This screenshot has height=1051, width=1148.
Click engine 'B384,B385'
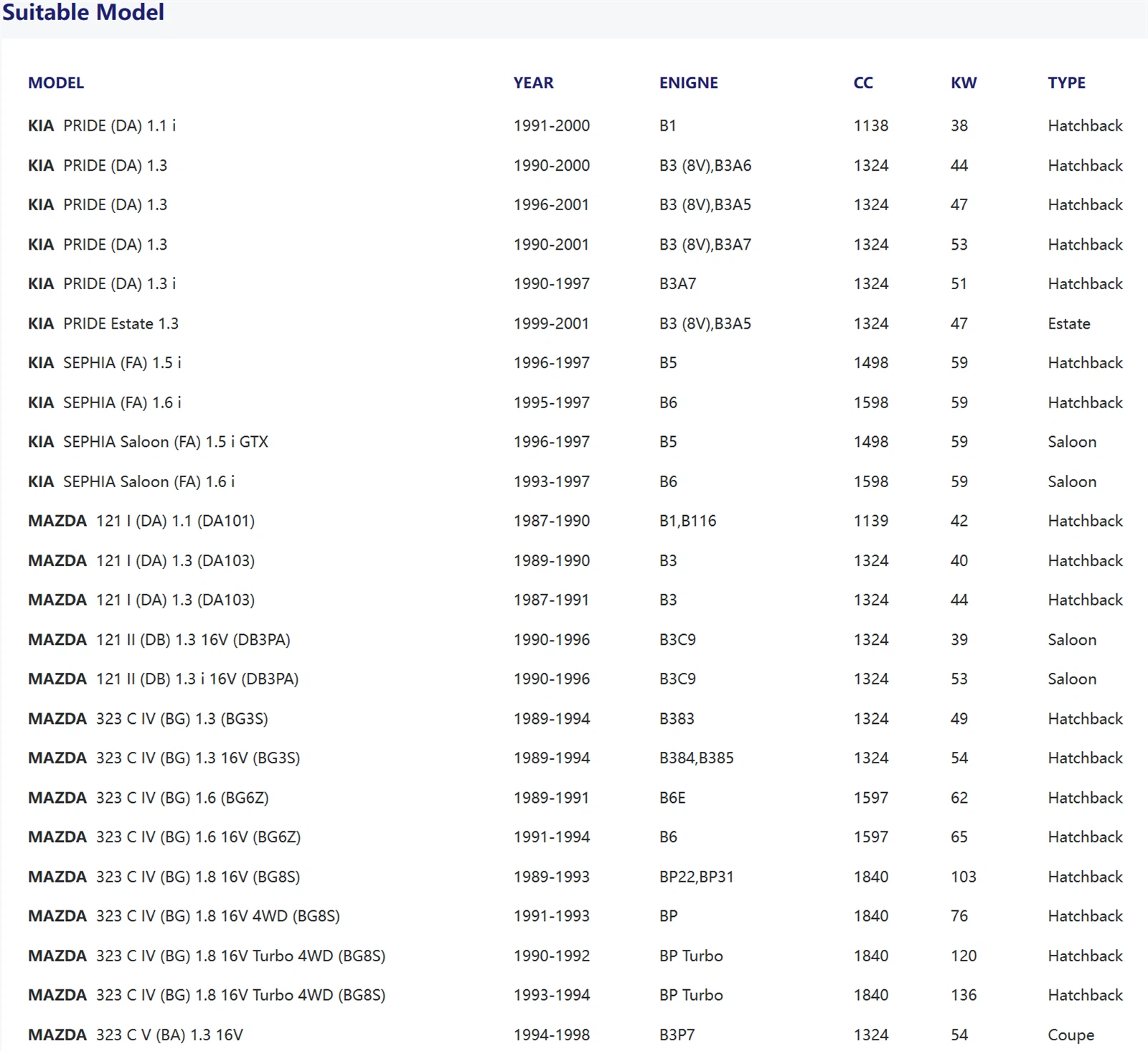[x=696, y=758]
